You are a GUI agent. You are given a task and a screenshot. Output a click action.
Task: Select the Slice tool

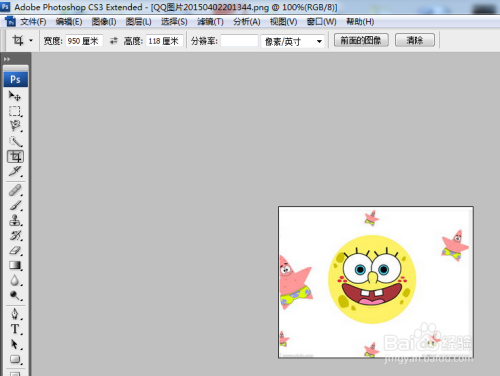click(15, 171)
